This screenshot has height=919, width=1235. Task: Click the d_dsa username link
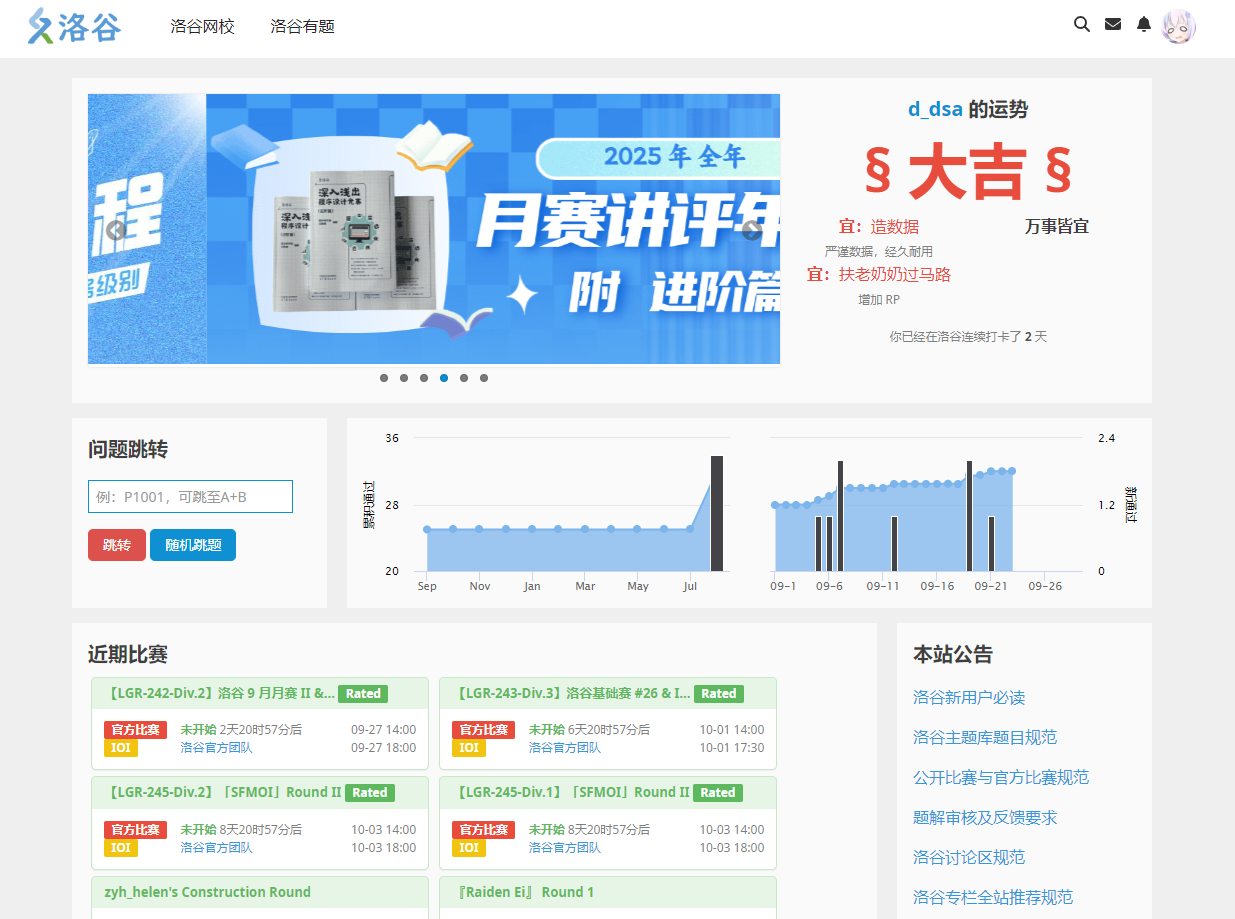(x=935, y=110)
